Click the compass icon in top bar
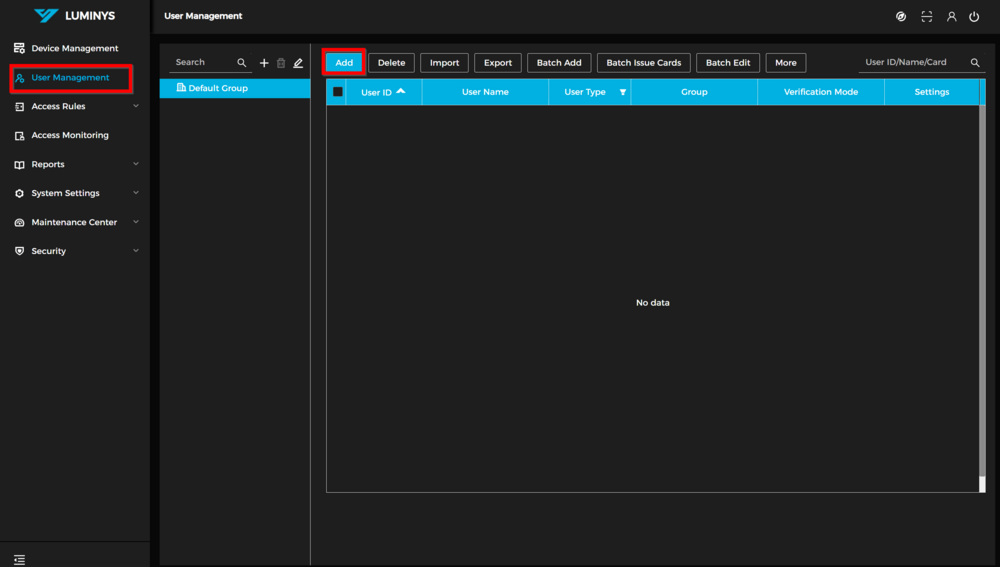The image size is (1000, 567). pyautogui.click(x=901, y=17)
